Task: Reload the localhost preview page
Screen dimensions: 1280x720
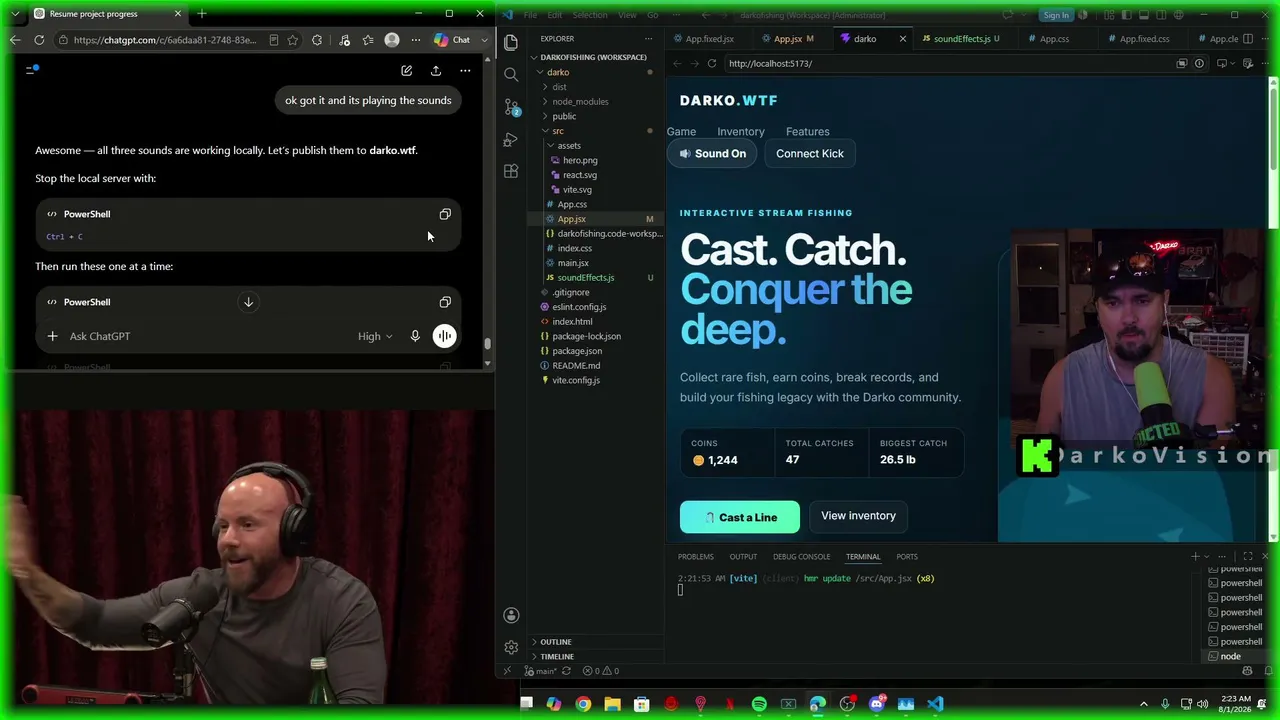Action: click(x=711, y=63)
